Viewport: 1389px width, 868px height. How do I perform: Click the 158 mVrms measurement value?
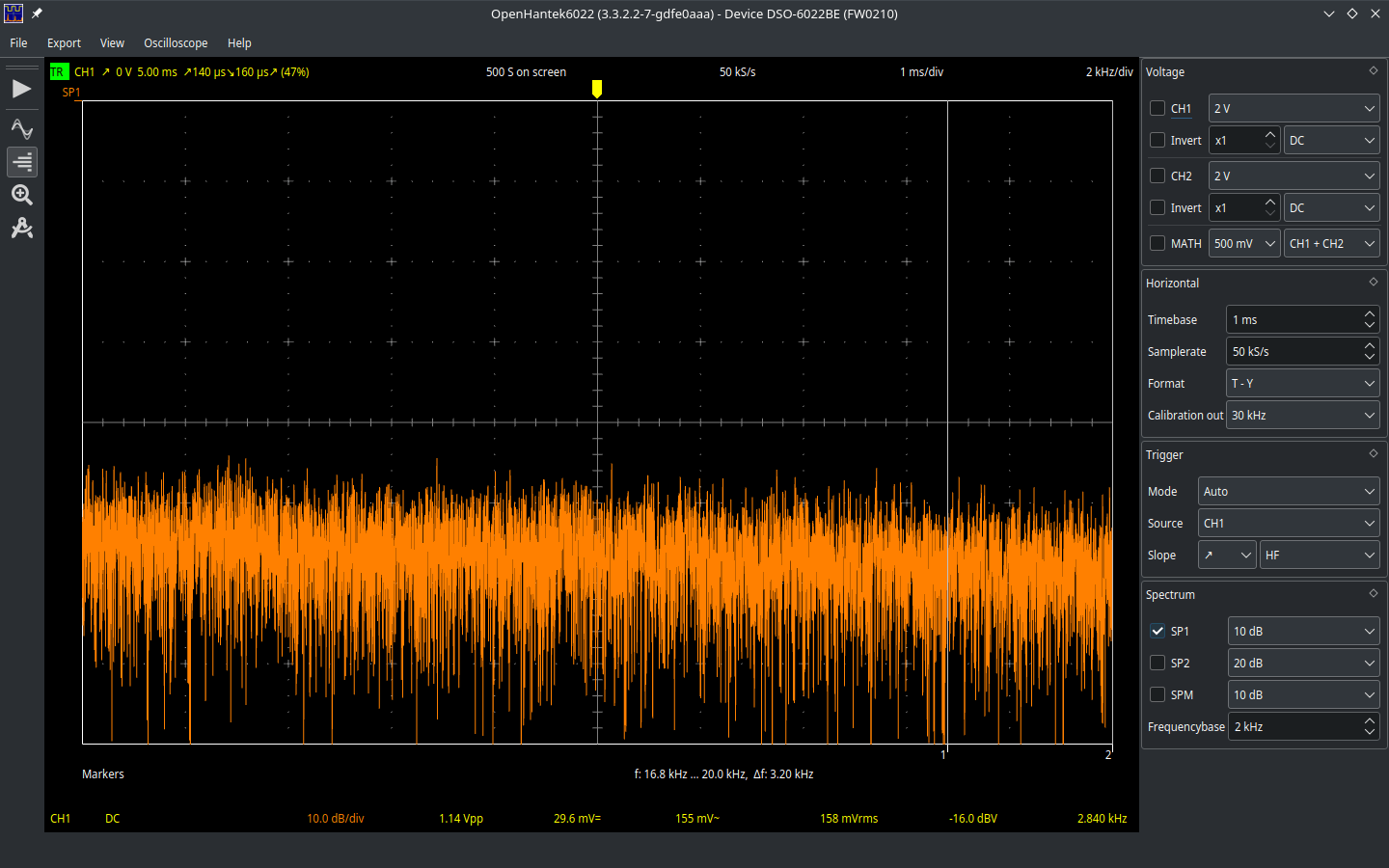[849, 818]
